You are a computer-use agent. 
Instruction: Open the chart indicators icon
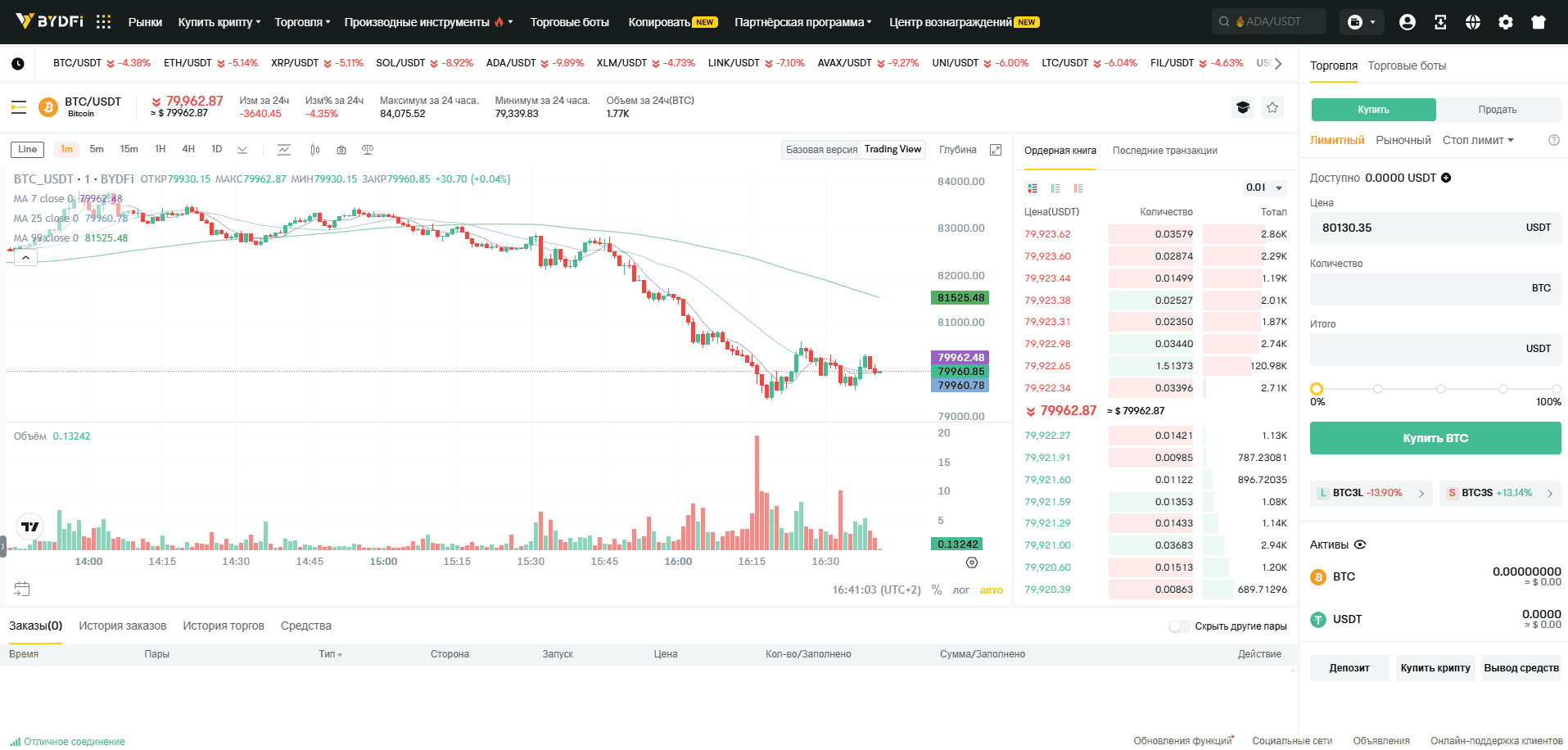(284, 149)
